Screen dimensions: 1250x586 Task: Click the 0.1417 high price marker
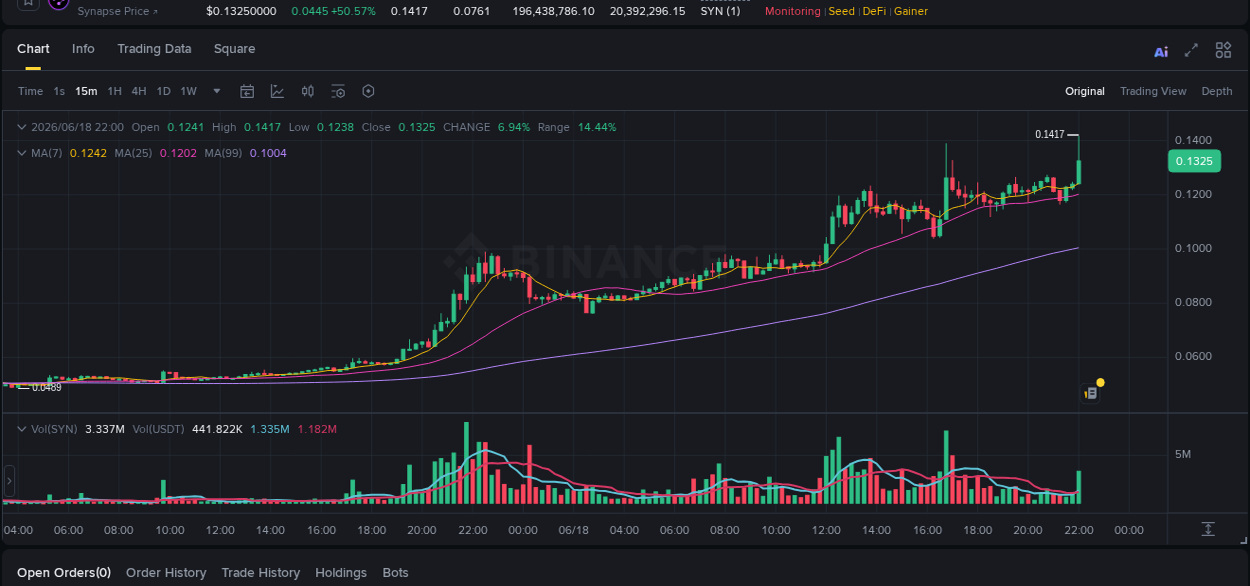[1049, 134]
